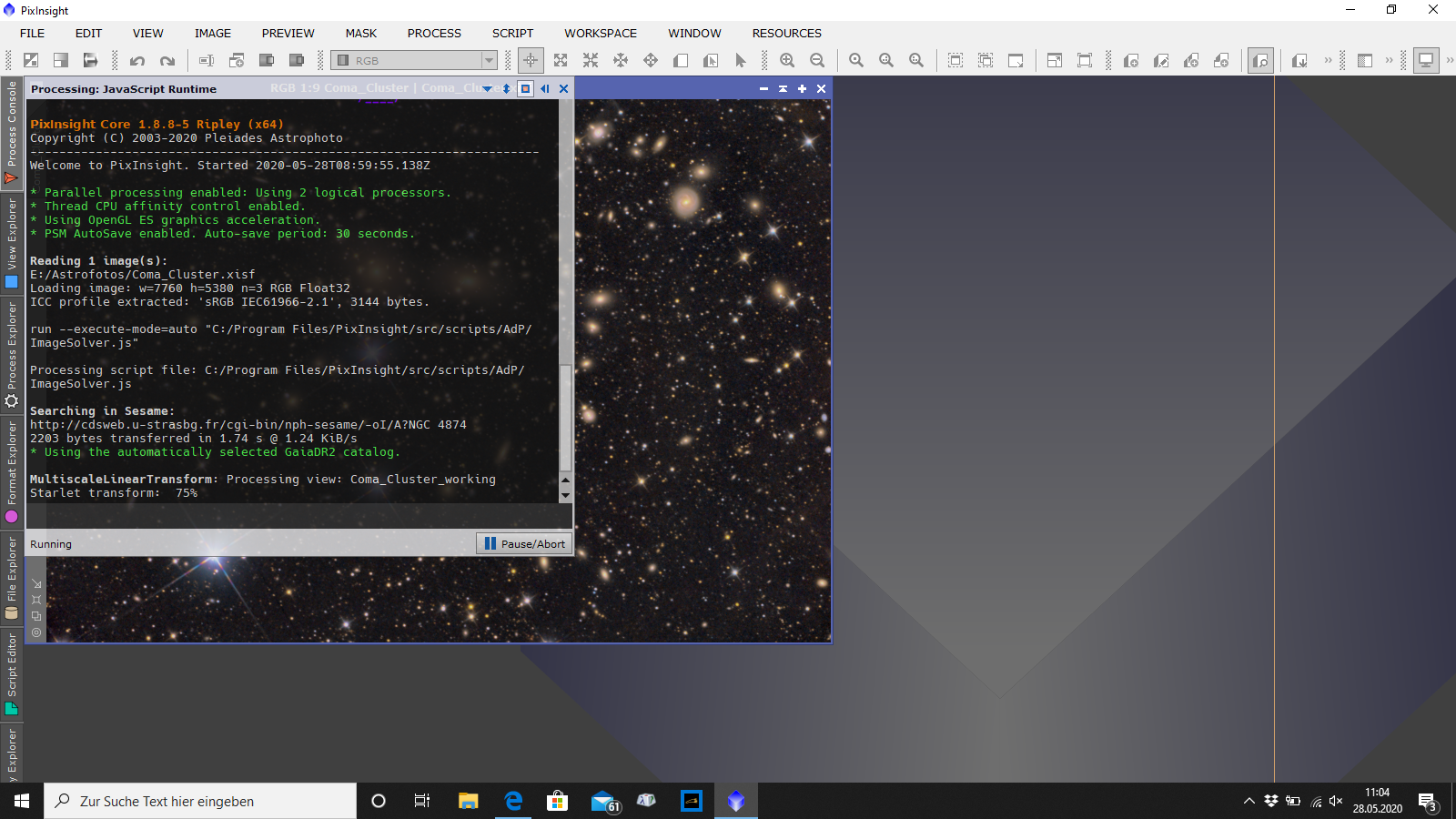Click the Zoom 1:1 magnifier icon
The height and width of the screenshot is (819, 1456).
point(856,60)
